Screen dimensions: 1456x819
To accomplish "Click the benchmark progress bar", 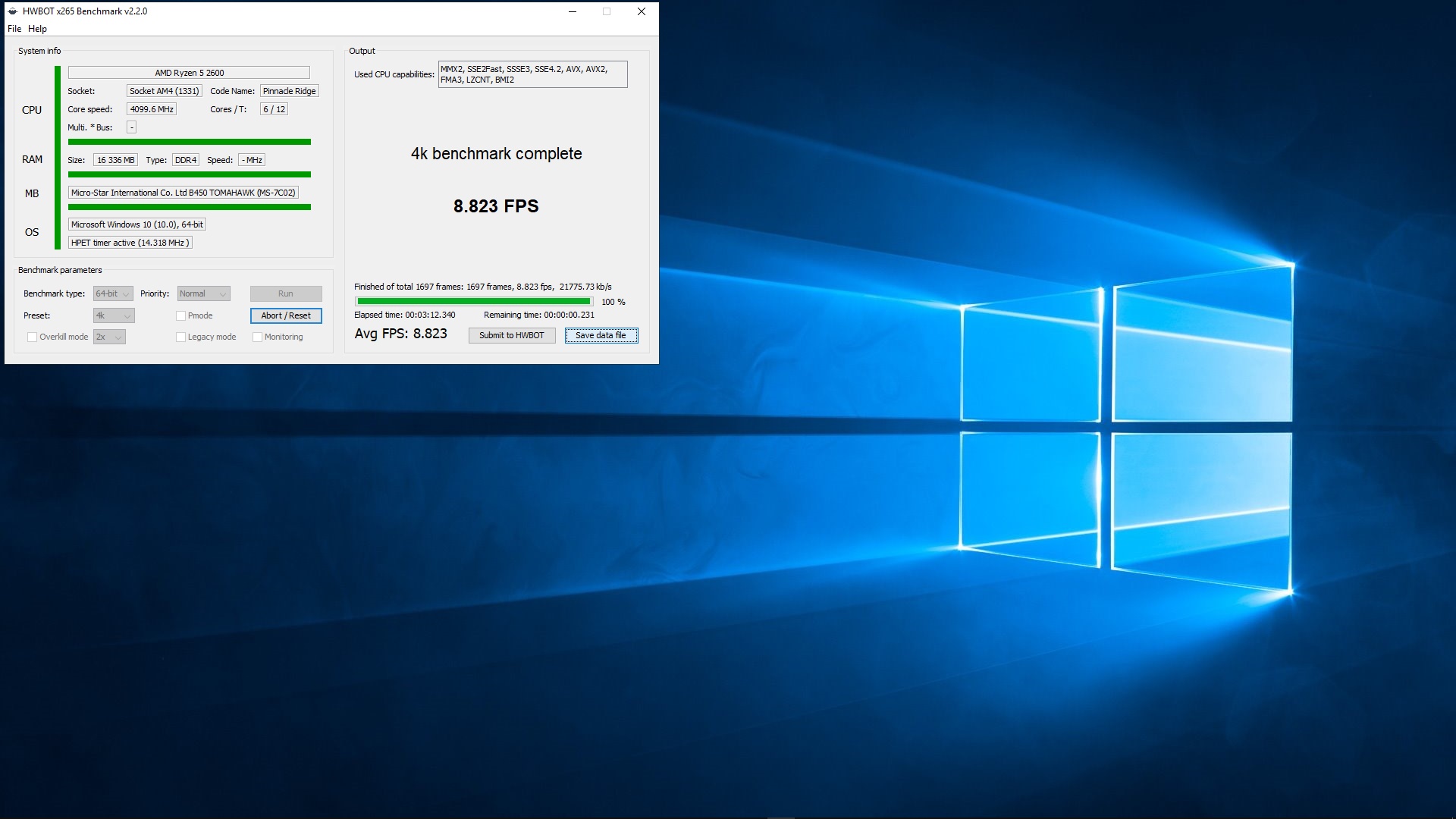I will pyautogui.click(x=474, y=301).
